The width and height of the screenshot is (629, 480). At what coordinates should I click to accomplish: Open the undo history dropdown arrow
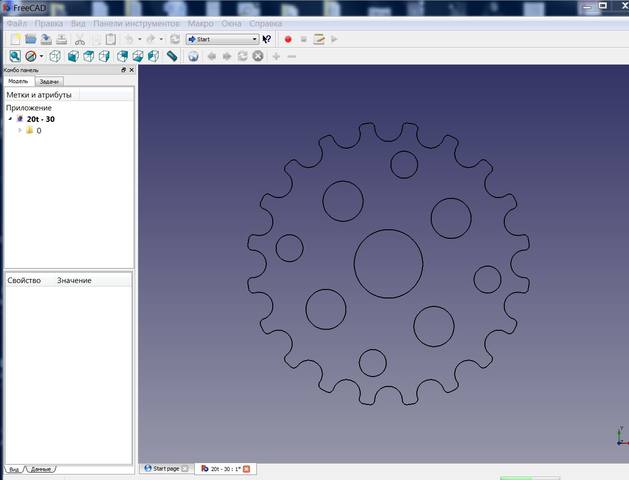click(140, 39)
